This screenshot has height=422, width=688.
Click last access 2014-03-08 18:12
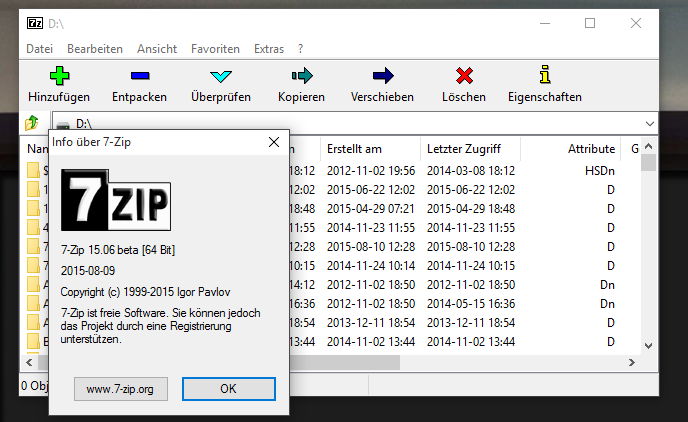471,171
